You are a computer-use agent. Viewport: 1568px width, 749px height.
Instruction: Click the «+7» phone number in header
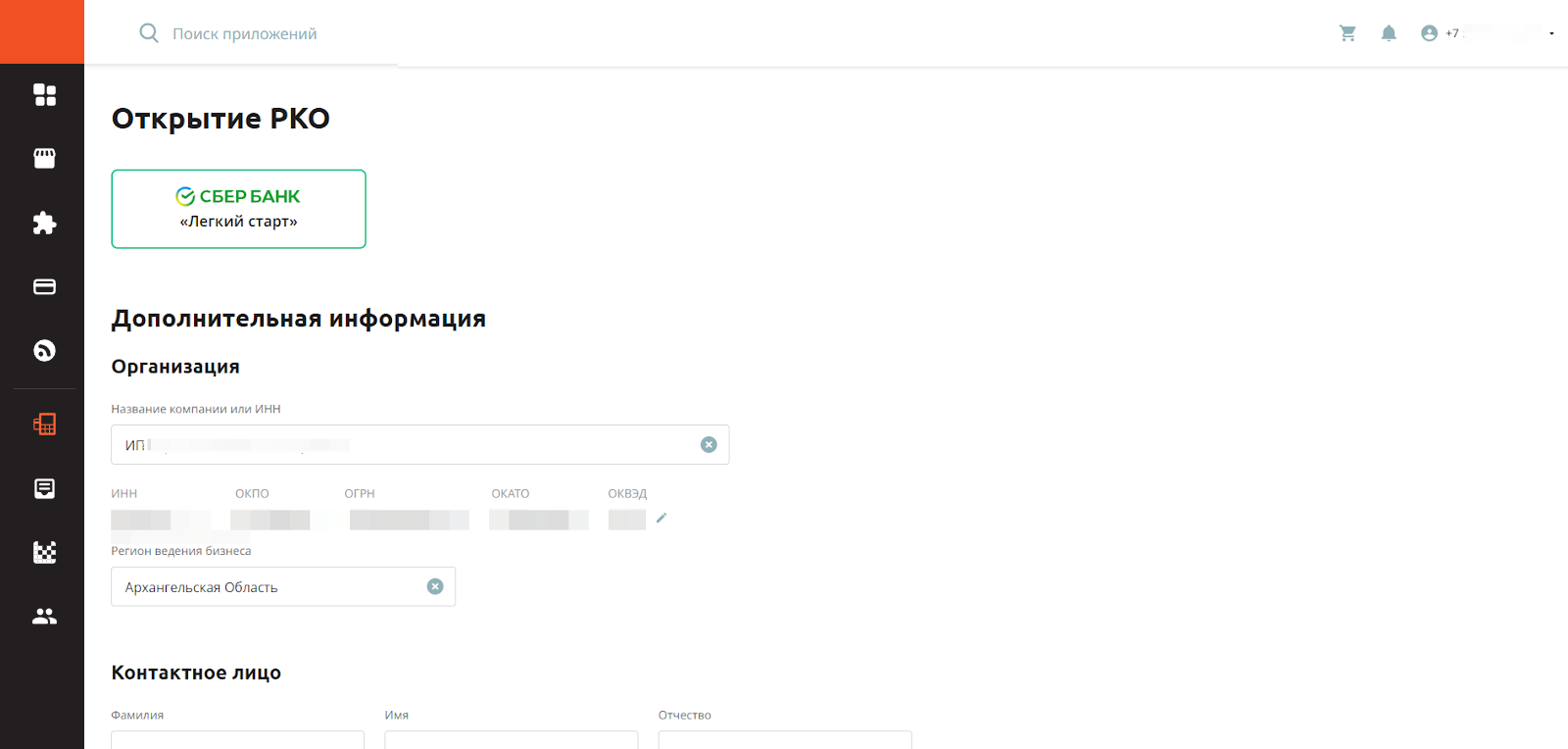point(1452,33)
